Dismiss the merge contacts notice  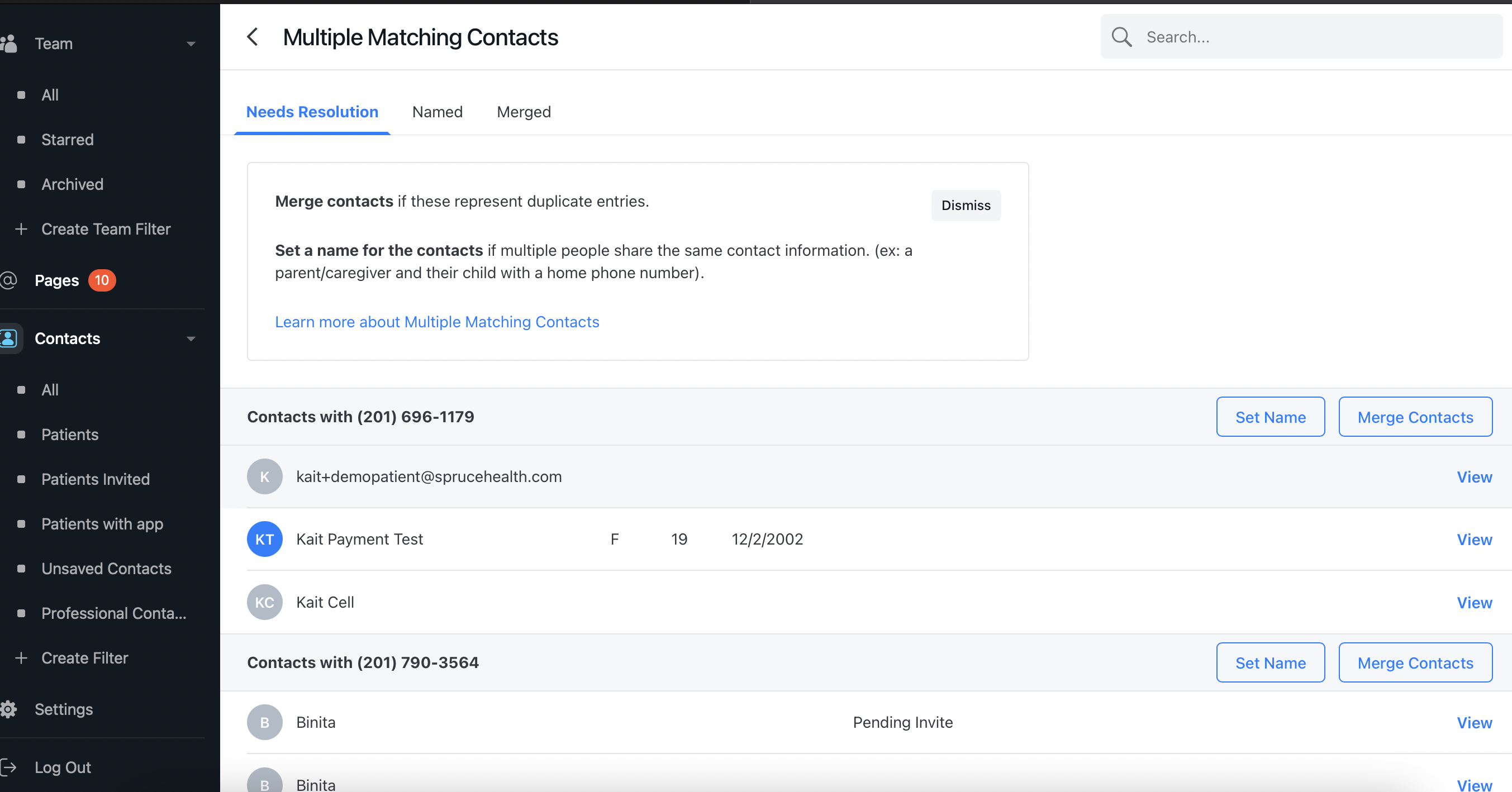coord(966,206)
